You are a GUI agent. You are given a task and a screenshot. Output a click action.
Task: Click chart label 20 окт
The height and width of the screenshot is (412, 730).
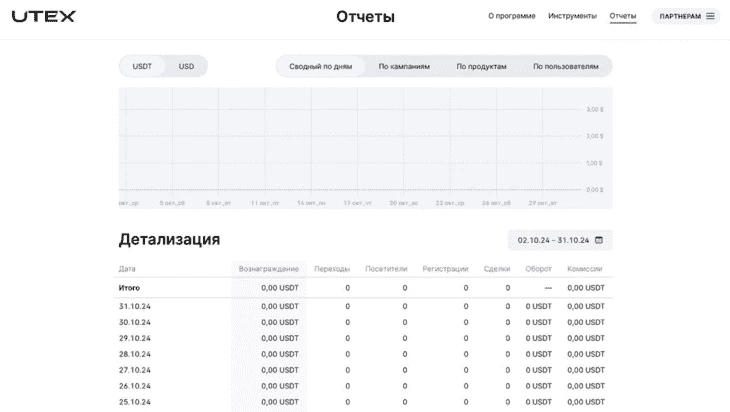tap(404, 203)
